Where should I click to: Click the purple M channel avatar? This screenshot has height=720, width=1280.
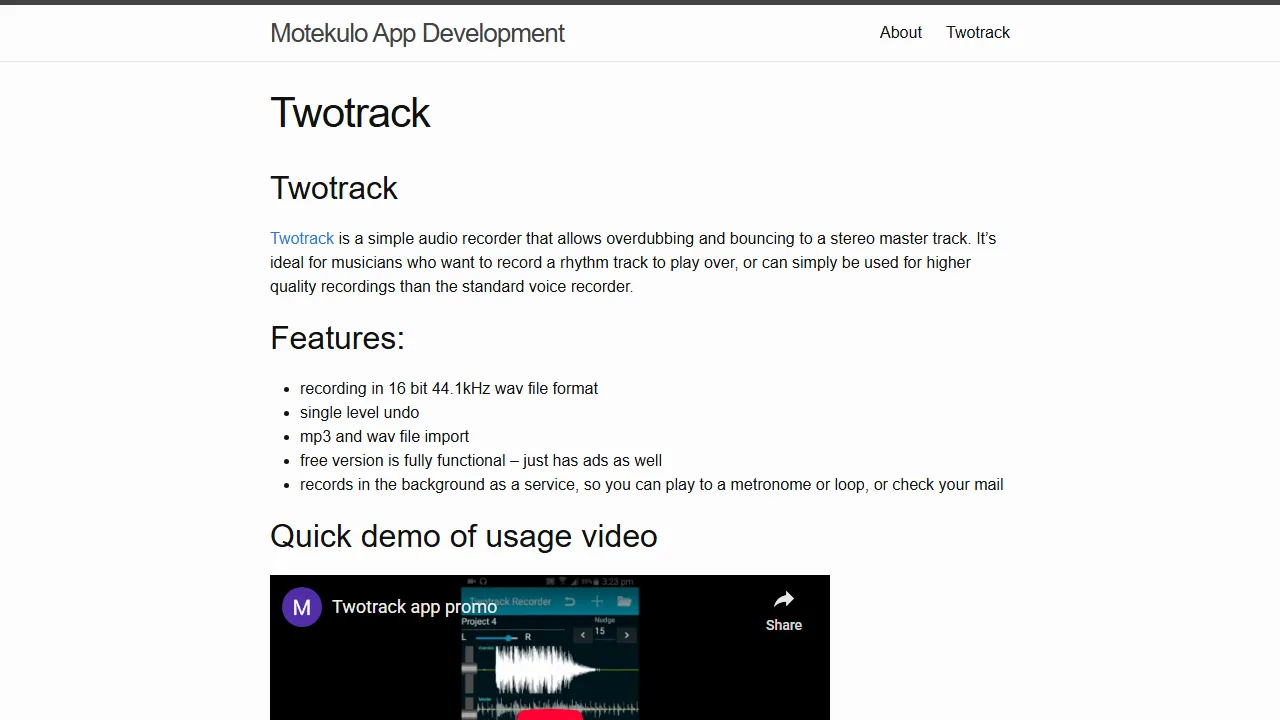click(302, 607)
